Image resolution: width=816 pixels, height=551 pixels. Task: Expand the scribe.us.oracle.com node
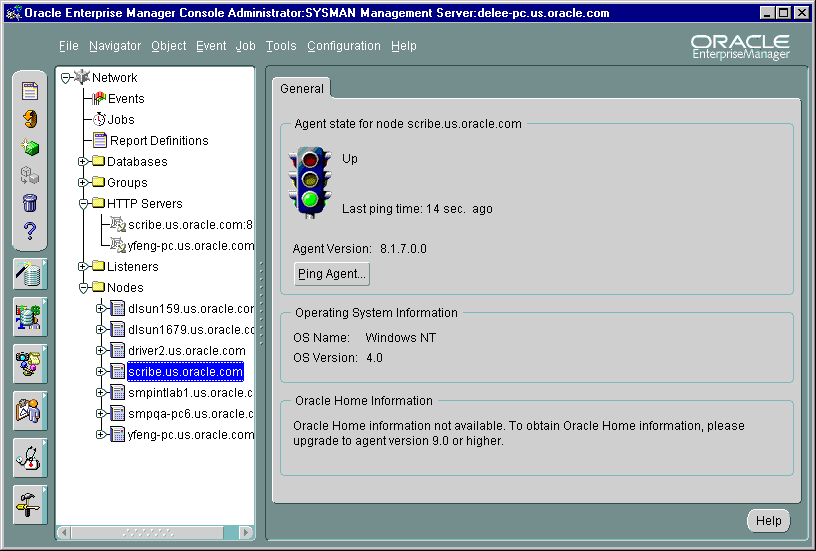click(101, 371)
